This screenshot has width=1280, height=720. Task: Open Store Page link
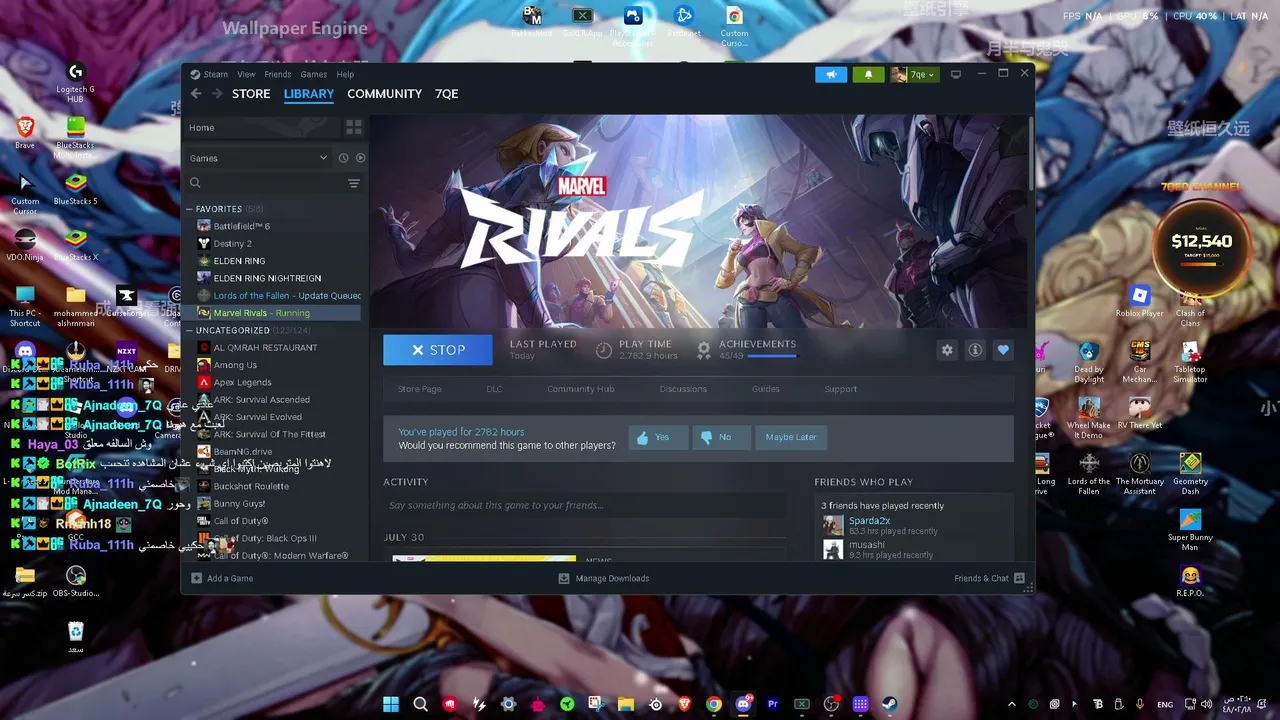pos(419,389)
